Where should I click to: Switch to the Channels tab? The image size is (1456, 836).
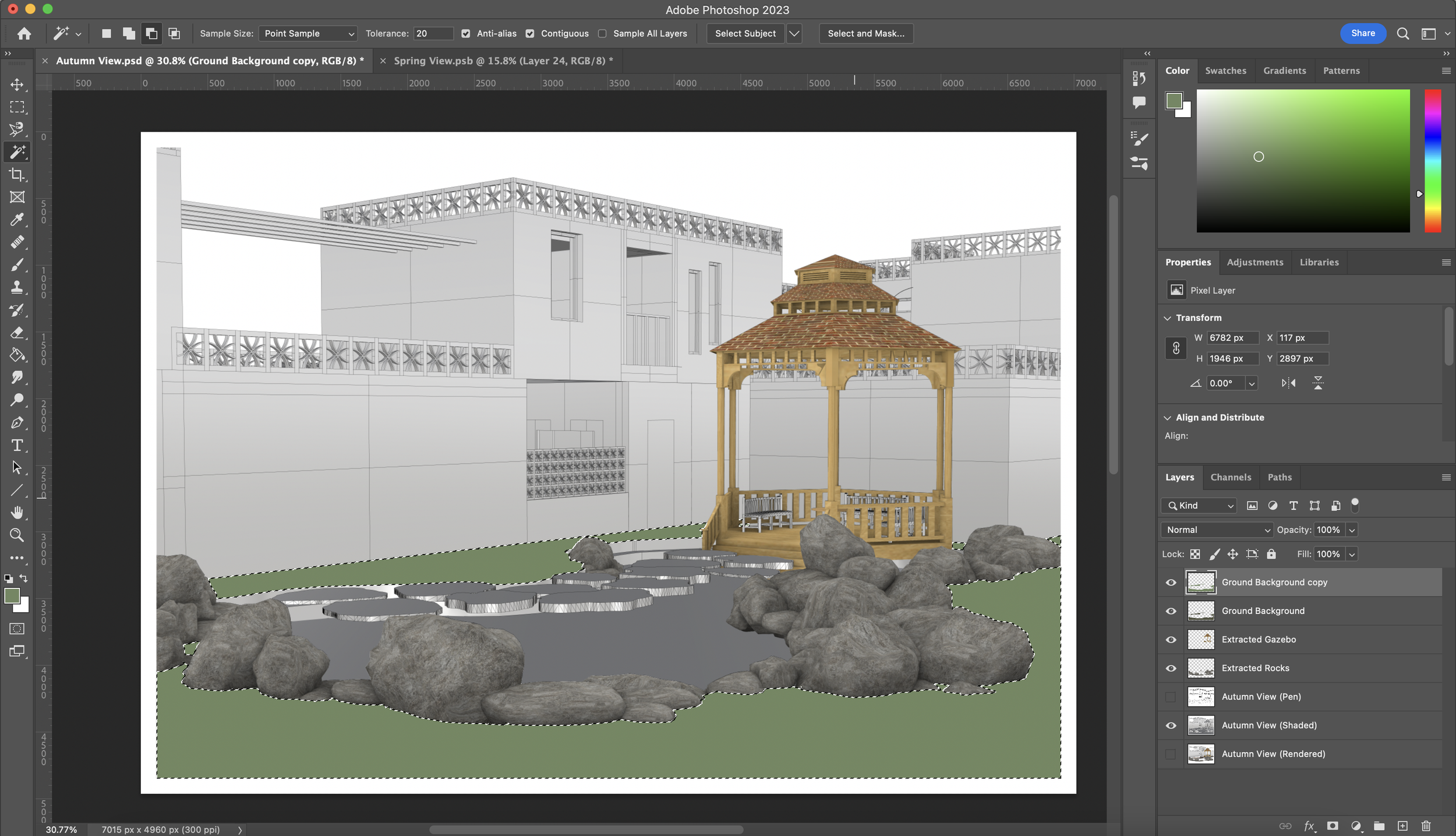(1231, 477)
